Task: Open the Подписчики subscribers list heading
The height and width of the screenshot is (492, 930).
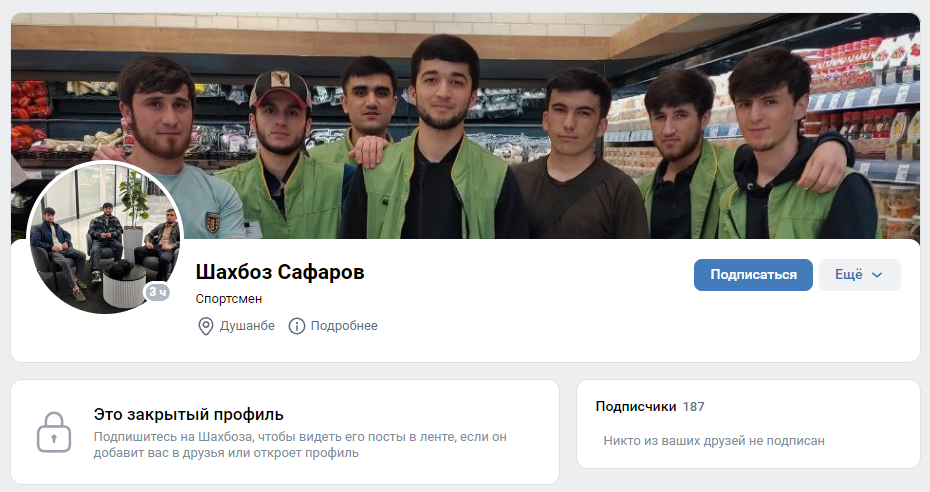Action: [x=636, y=407]
